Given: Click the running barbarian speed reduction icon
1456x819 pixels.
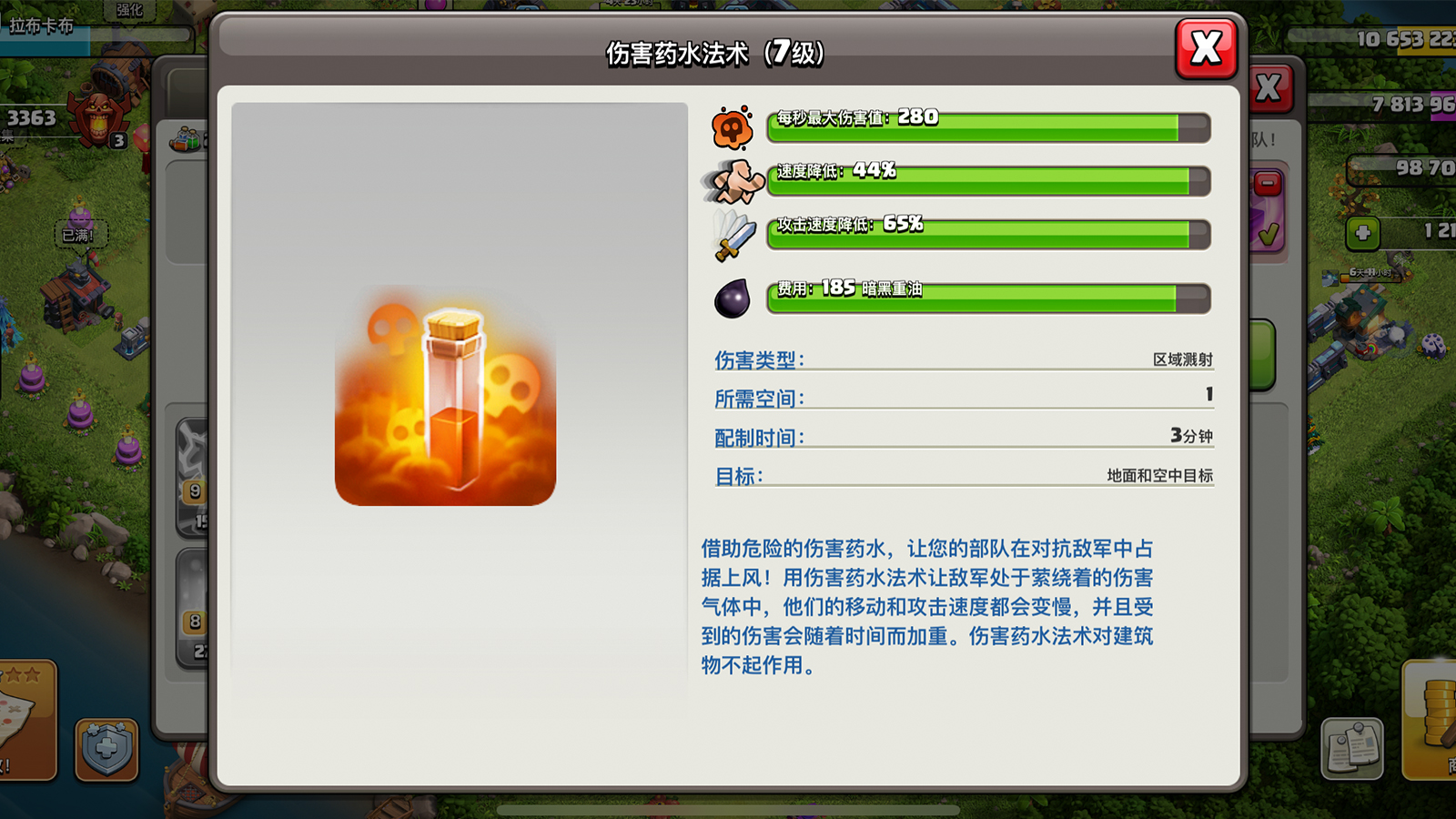Looking at the screenshot, I should [x=733, y=181].
